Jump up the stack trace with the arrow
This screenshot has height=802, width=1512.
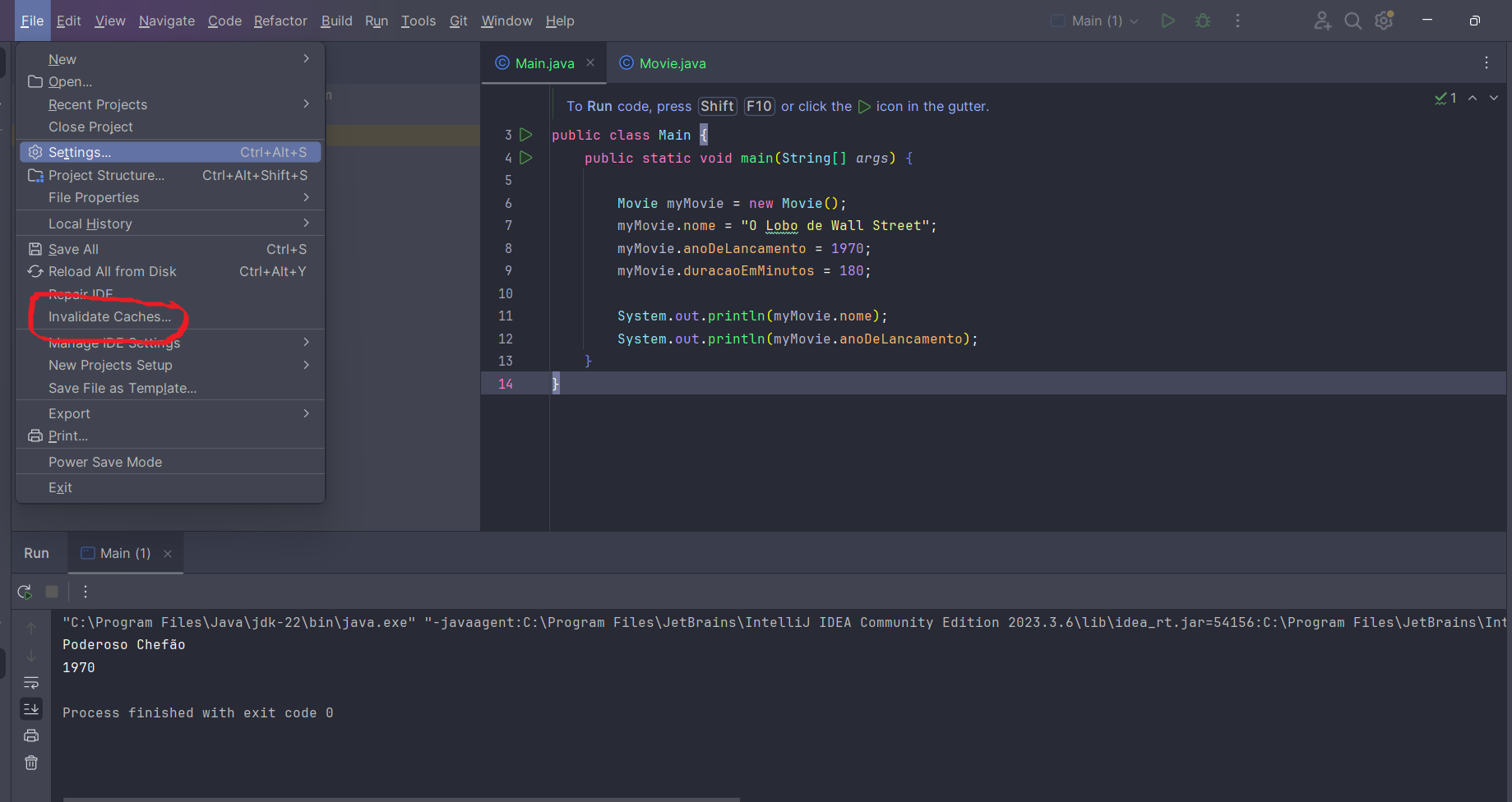coord(31,629)
